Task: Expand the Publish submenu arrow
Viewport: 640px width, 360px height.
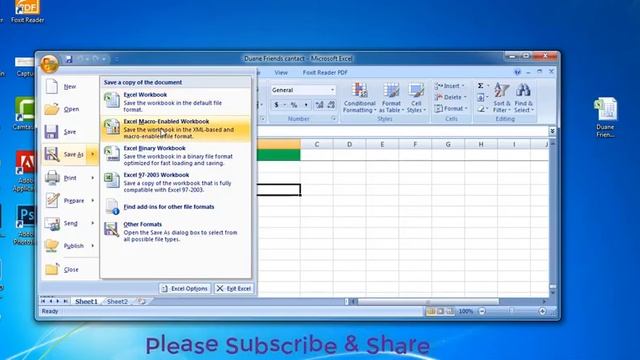Action: click(x=93, y=246)
